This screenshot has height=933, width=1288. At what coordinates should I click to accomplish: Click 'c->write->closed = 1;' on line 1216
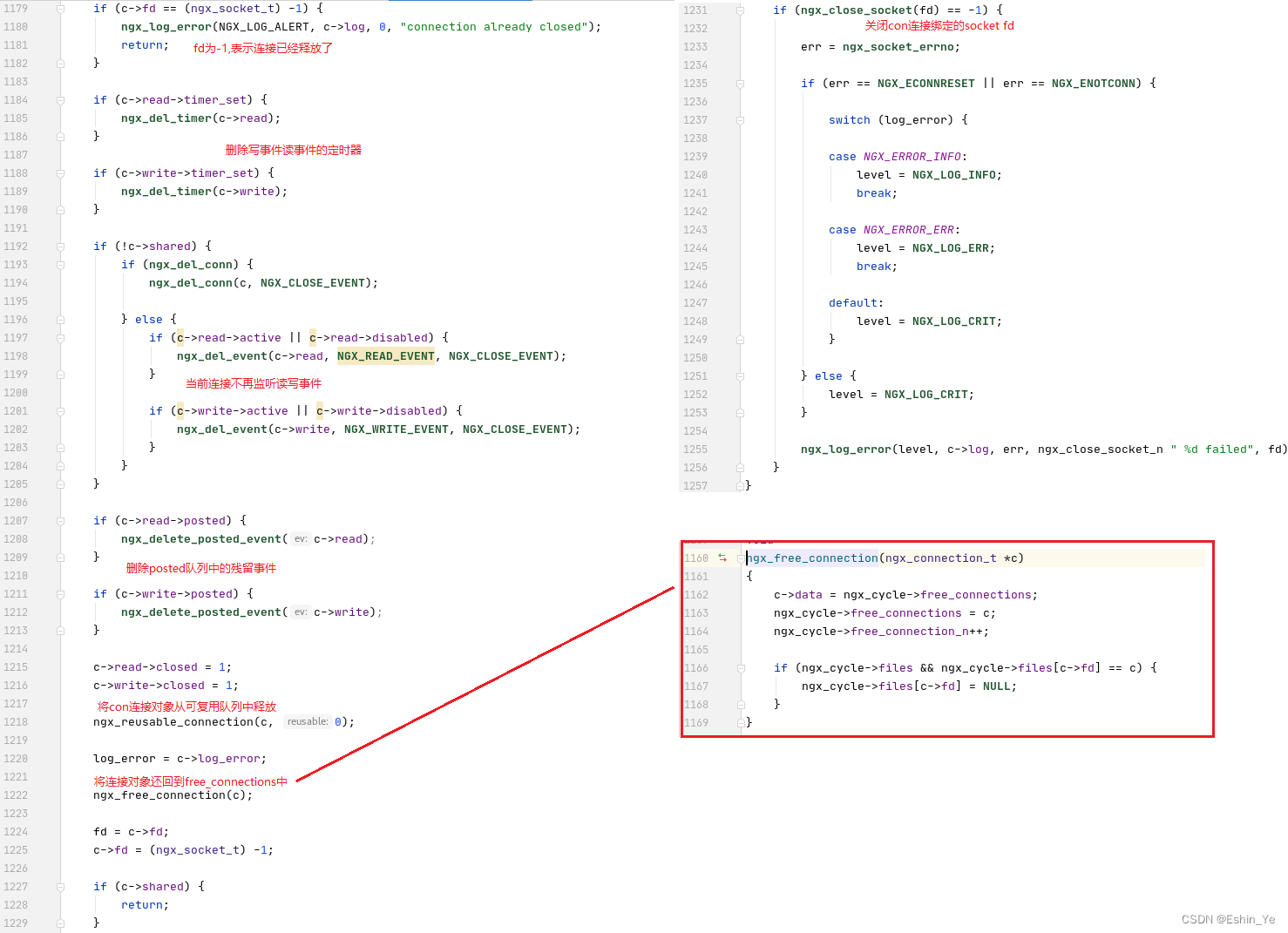166,686
